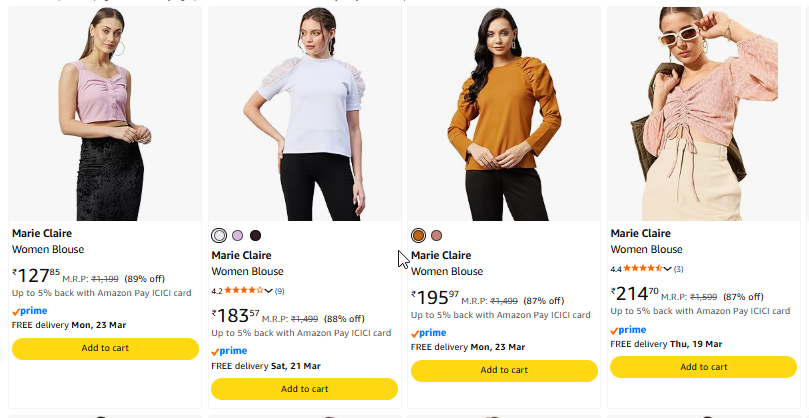
Task: Expand the 4.4 star rating popover chevron
Action: [x=667, y=269]
